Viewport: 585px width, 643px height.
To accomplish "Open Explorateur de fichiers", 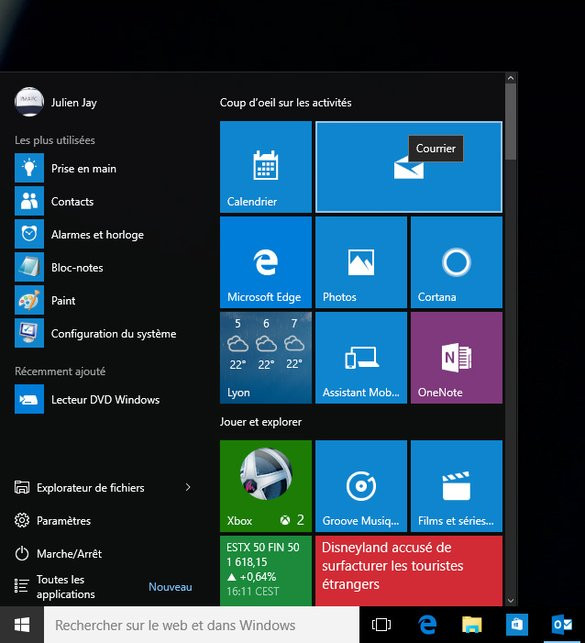I will click(x=90, y=488).
